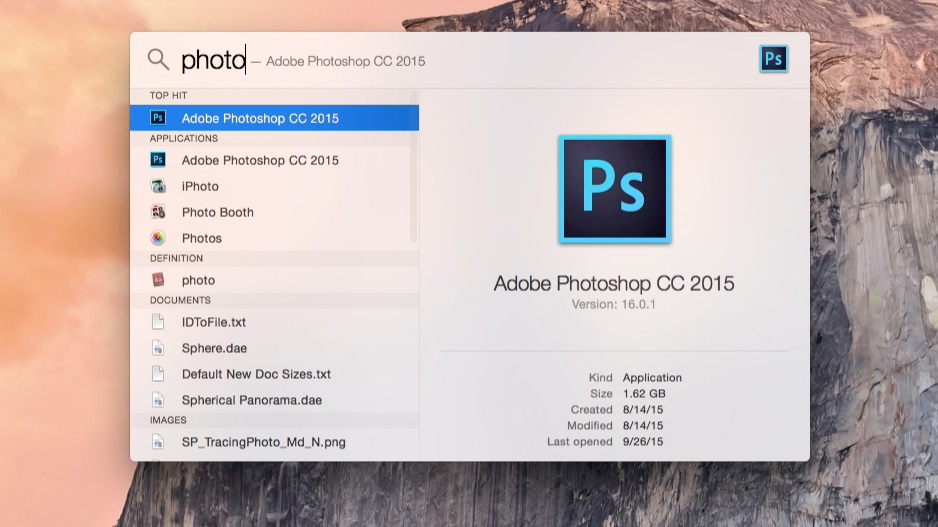Select Adobe Photoshop CC 2015 under Applications
Screen dimensions: 938x527
click(x=274, y=160)
